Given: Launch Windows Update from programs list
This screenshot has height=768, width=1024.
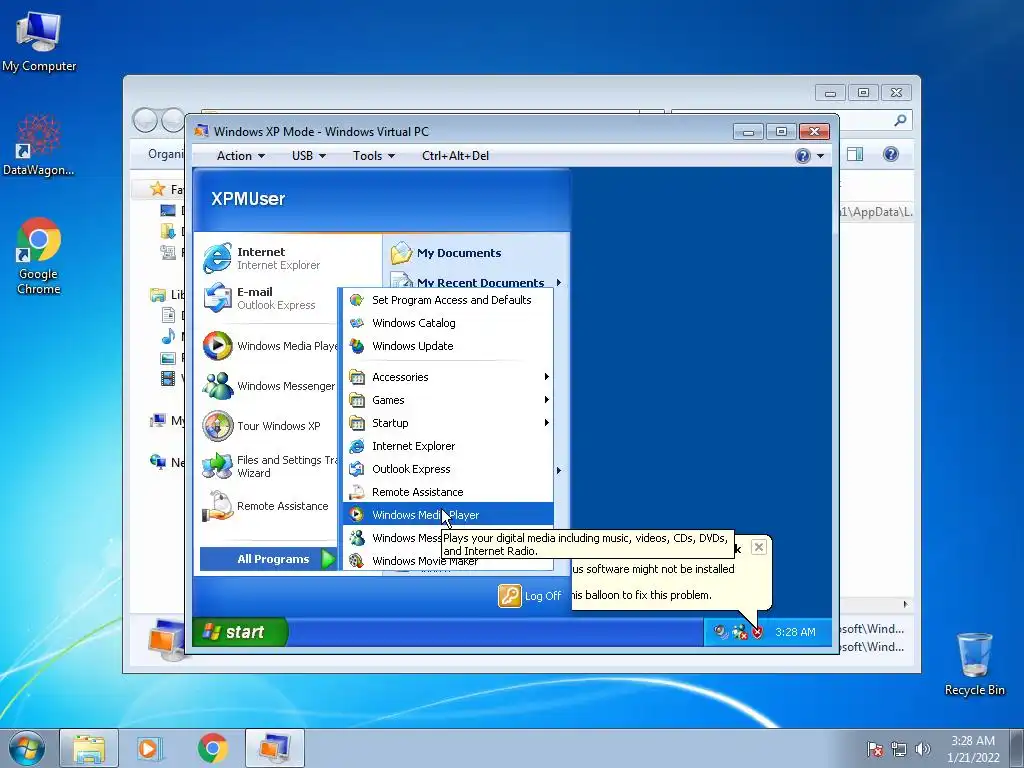Looking at the screenshot, I should (448, 346).
